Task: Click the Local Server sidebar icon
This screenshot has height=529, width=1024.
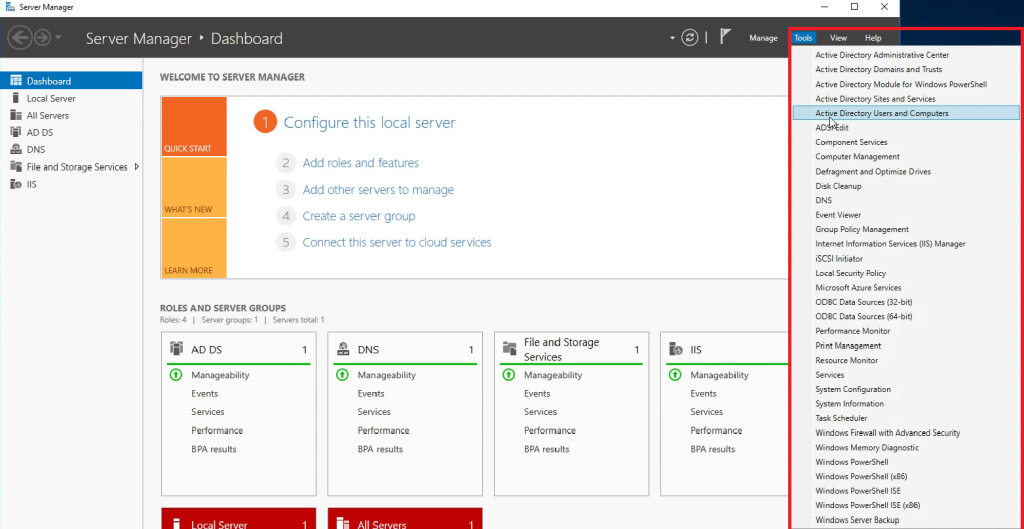Action: (16, 98)
